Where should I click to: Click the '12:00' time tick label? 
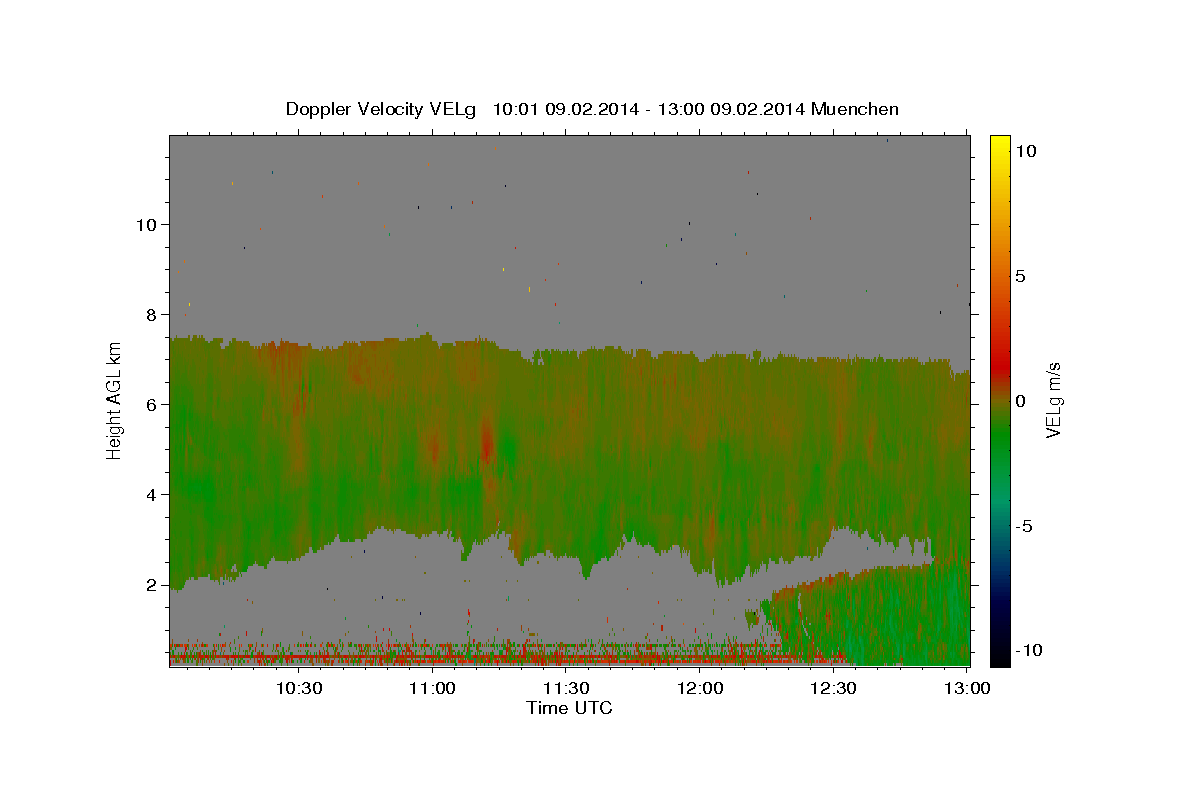[701, 688]
